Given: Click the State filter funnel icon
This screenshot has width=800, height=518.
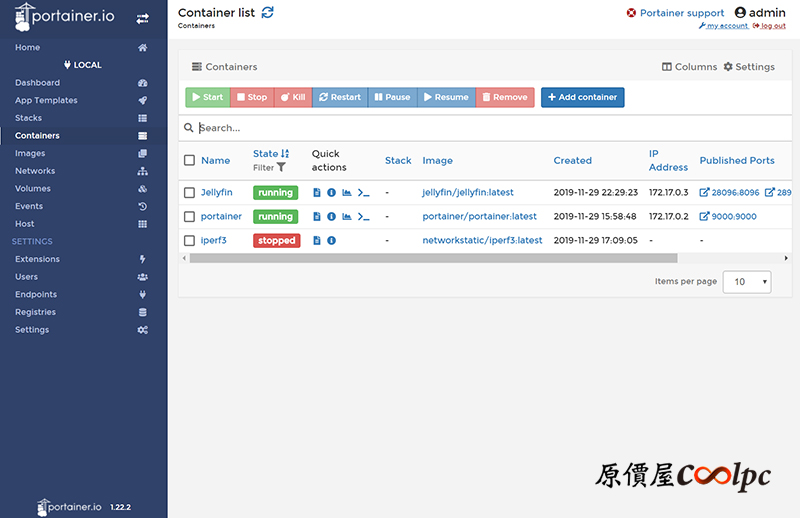Looking at the screenshot, I should point(281,167).
